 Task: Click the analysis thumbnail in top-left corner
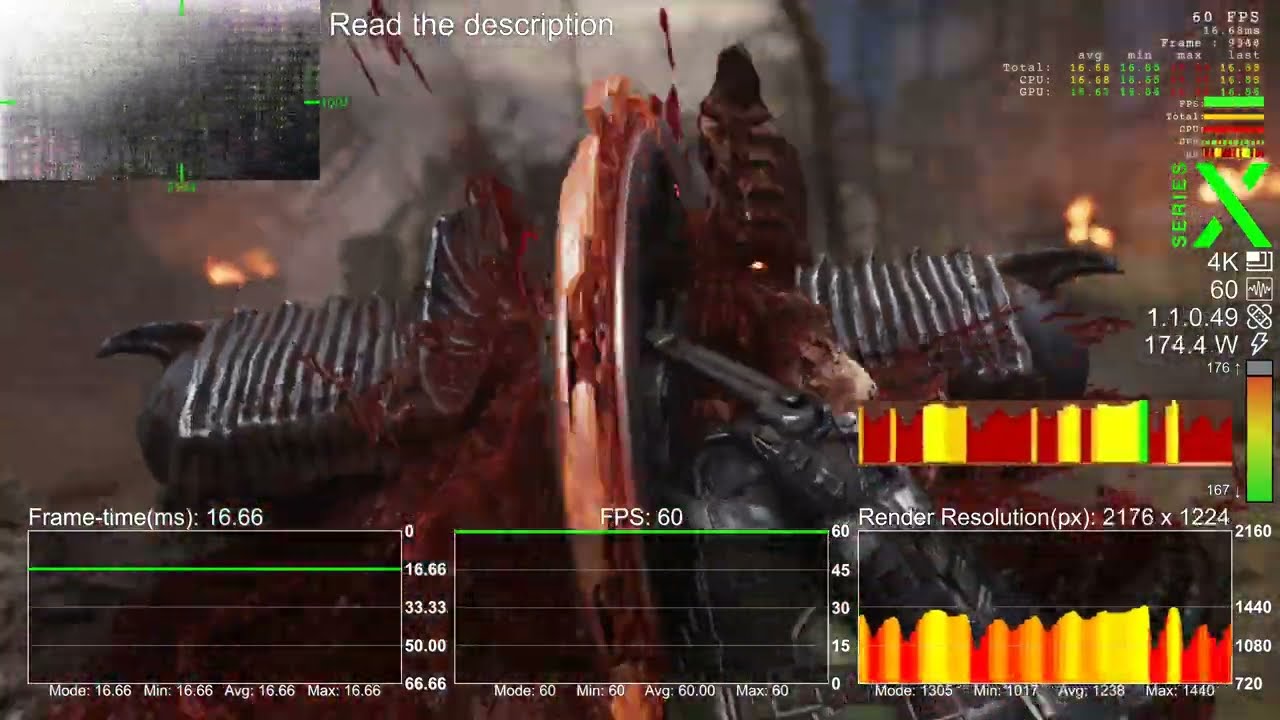[160, 90]
